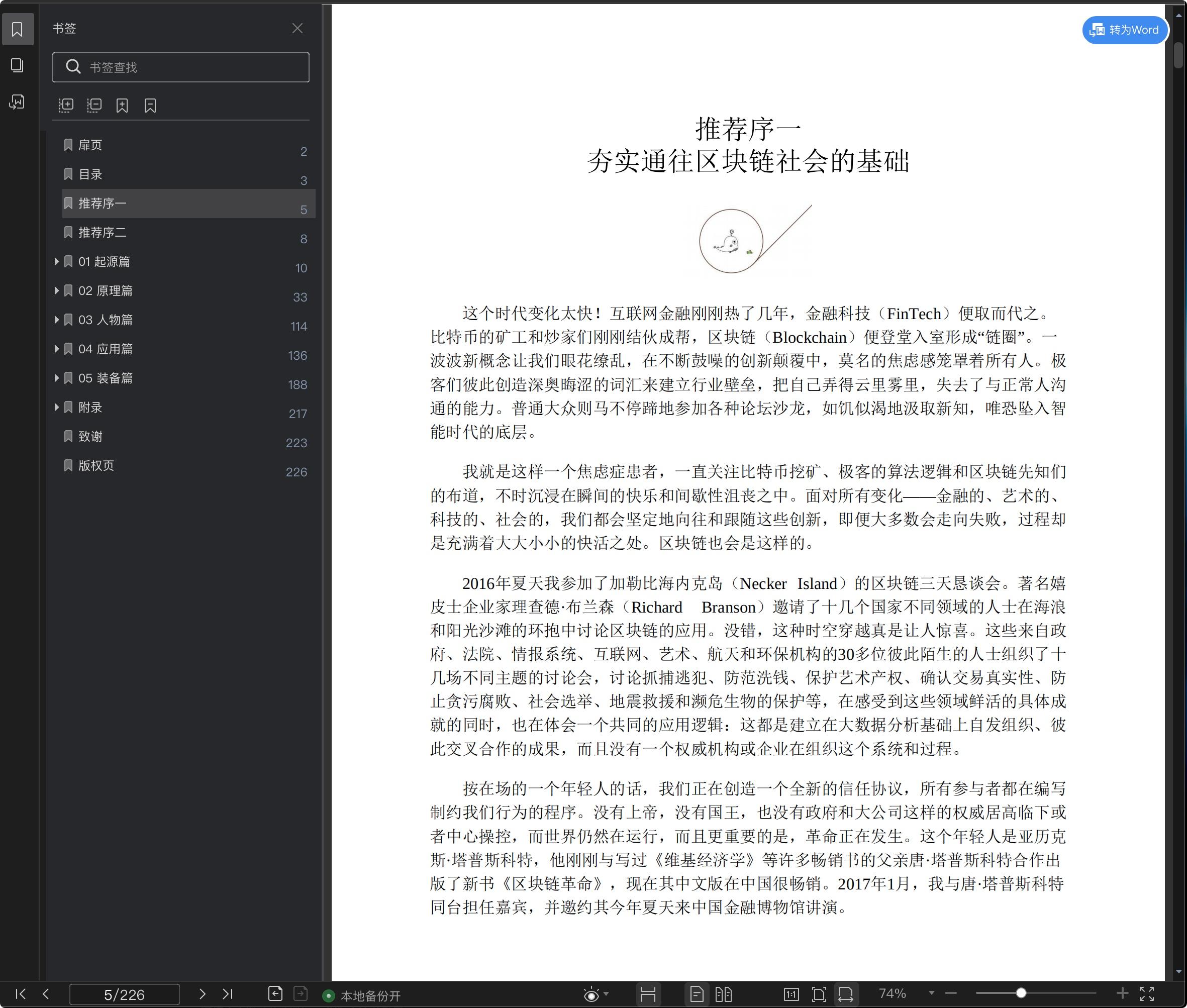The image size is (1187, 1008).
Task: Expand the 01 起源篇 bookmark
Action: [57, 262]
